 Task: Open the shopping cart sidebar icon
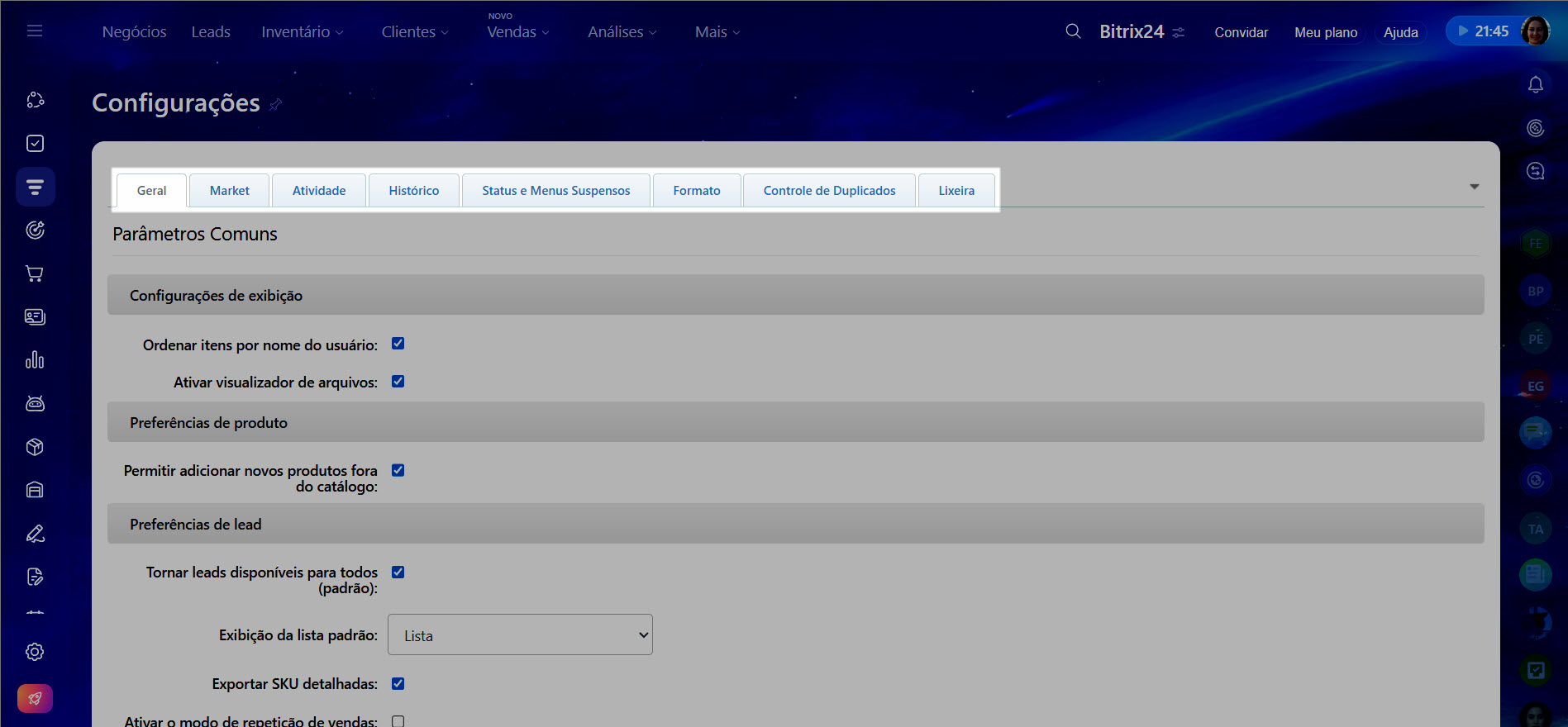[35, 273]
